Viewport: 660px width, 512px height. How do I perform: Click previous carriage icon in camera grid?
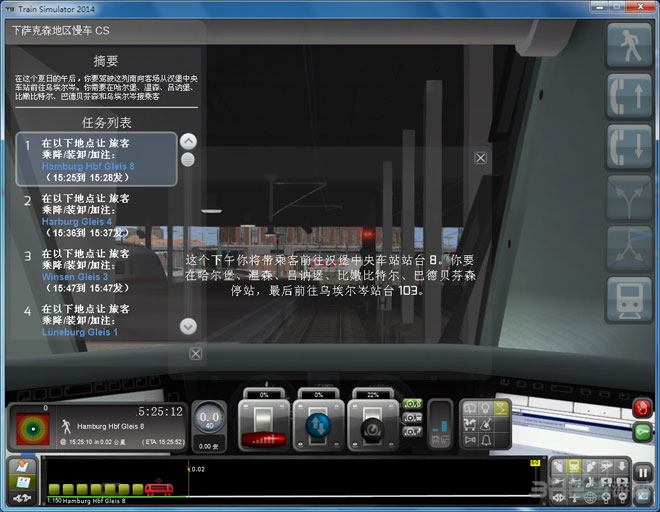pos(606,482)
